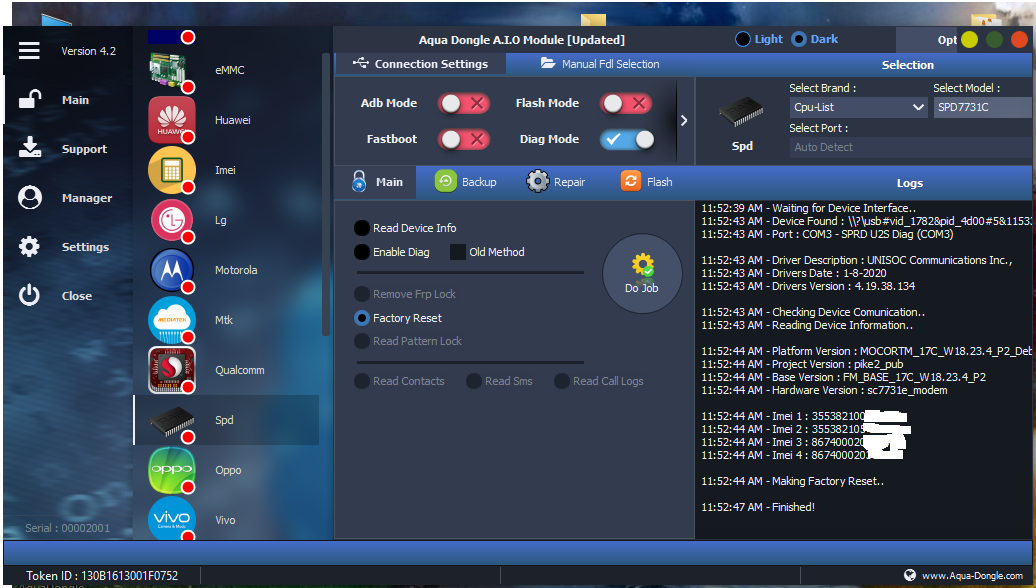Screen dimensions: 1036x588
Task: Select the Read Device Info radio button
Action: 361,228
